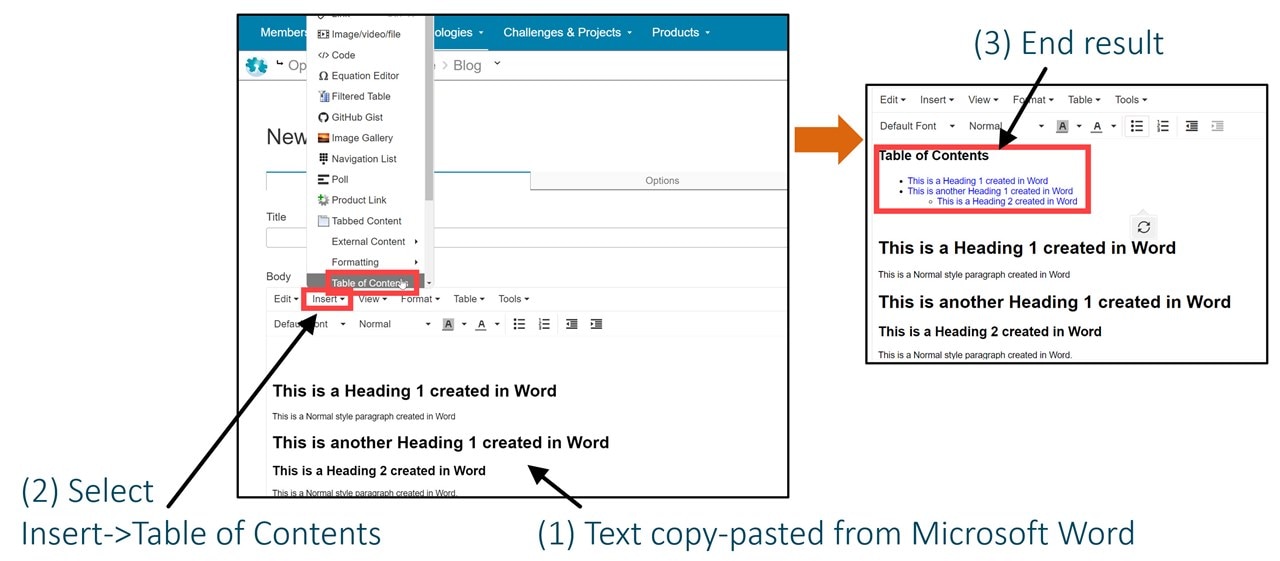Click the Title input field

pyautogui.click(x=526, y=238)
